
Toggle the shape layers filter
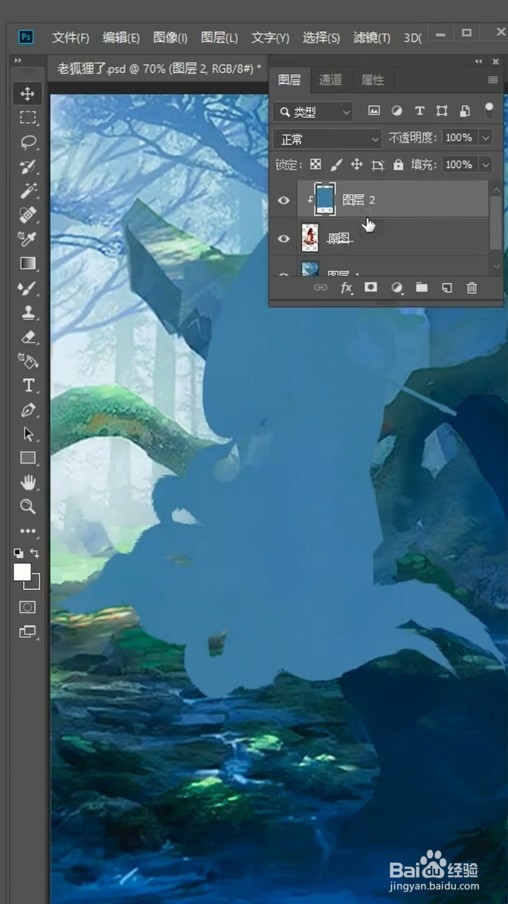point(442,110)
